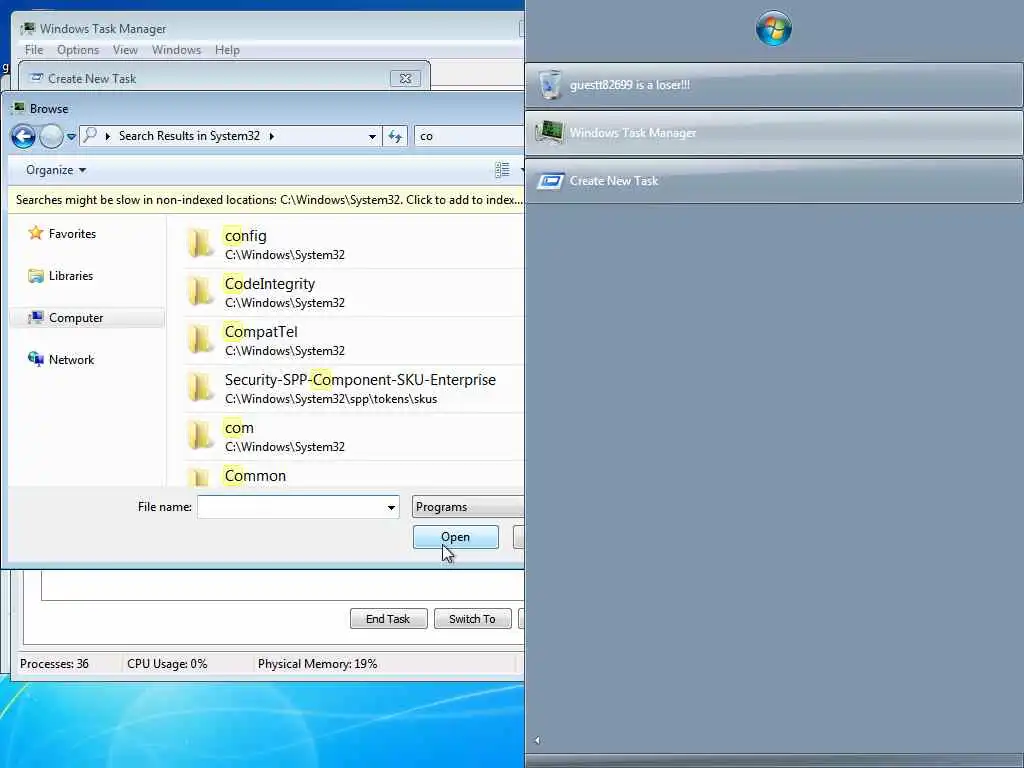
Task: Open the Windows menu in Task Manager
Action: [x=176, y=50]
